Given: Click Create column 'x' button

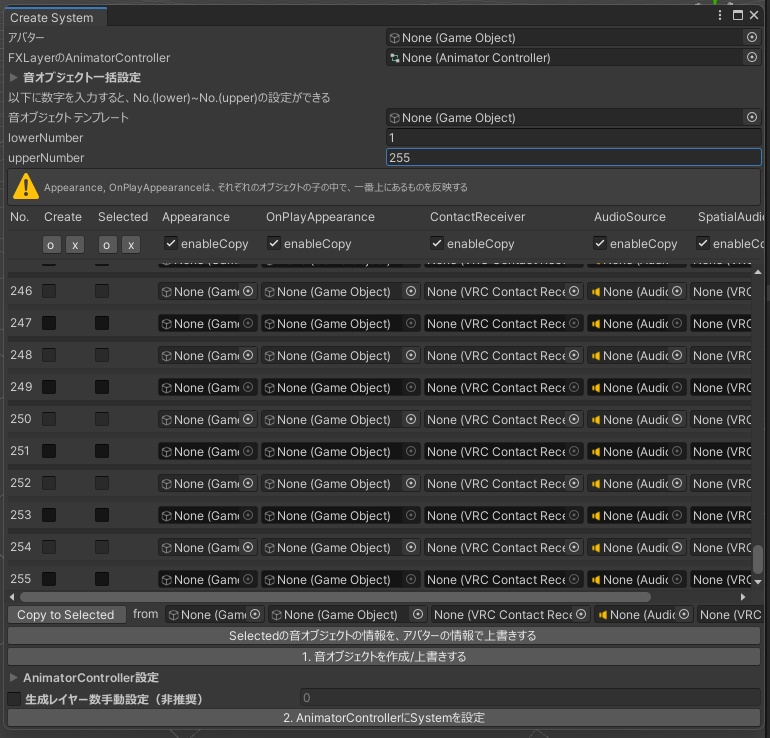Looking at the screenshot, I should (x=75, y=245).
